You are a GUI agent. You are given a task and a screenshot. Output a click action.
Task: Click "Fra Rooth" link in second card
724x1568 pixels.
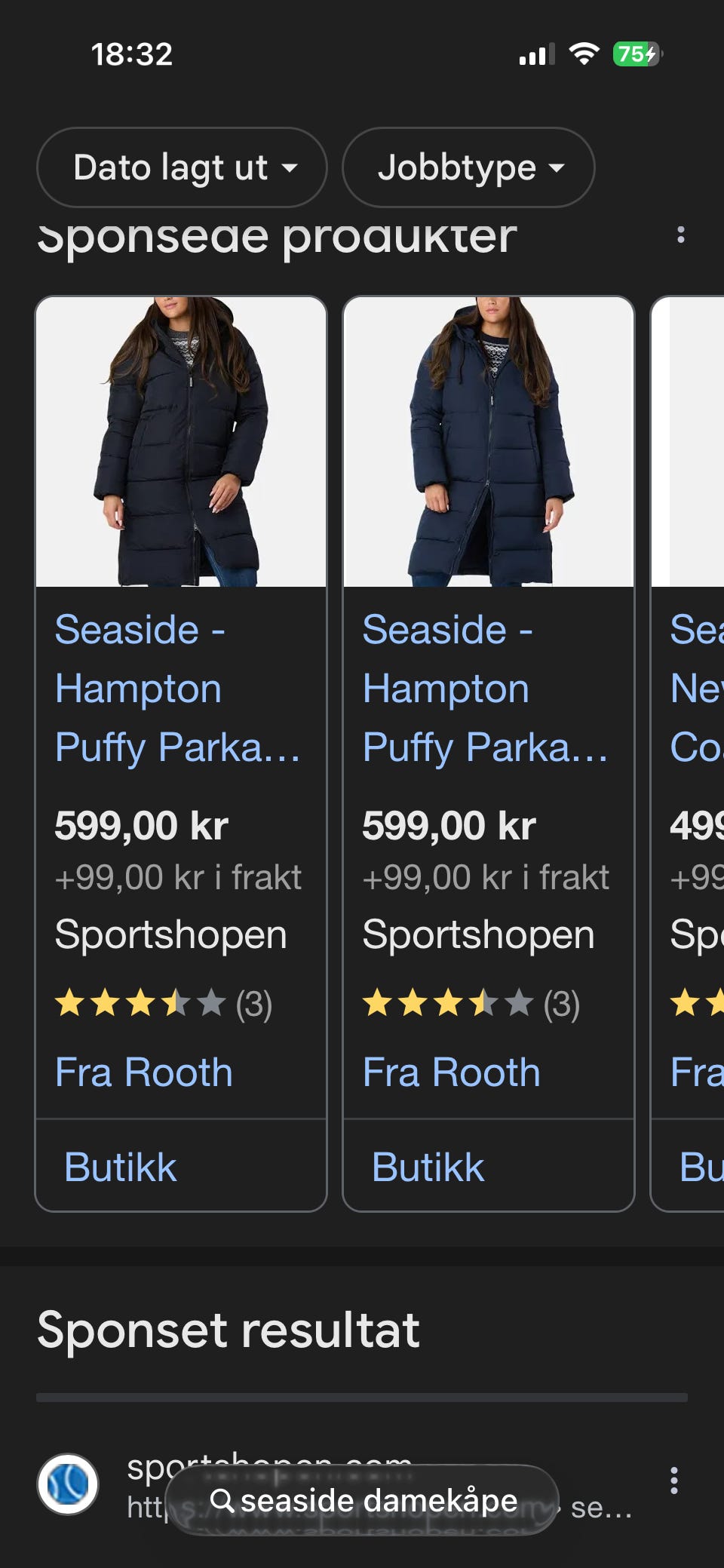click(x=452, y=1072)
